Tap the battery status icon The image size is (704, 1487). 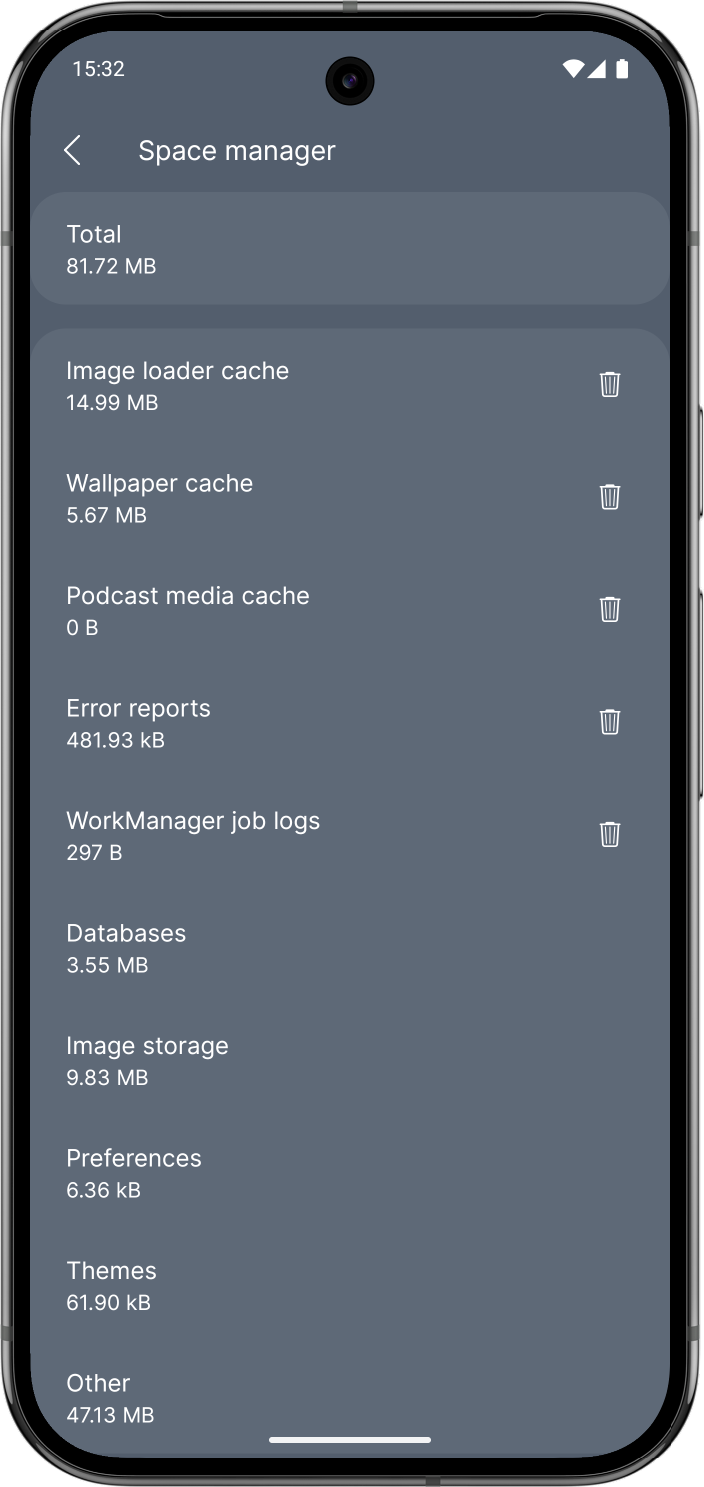(622, 69)
